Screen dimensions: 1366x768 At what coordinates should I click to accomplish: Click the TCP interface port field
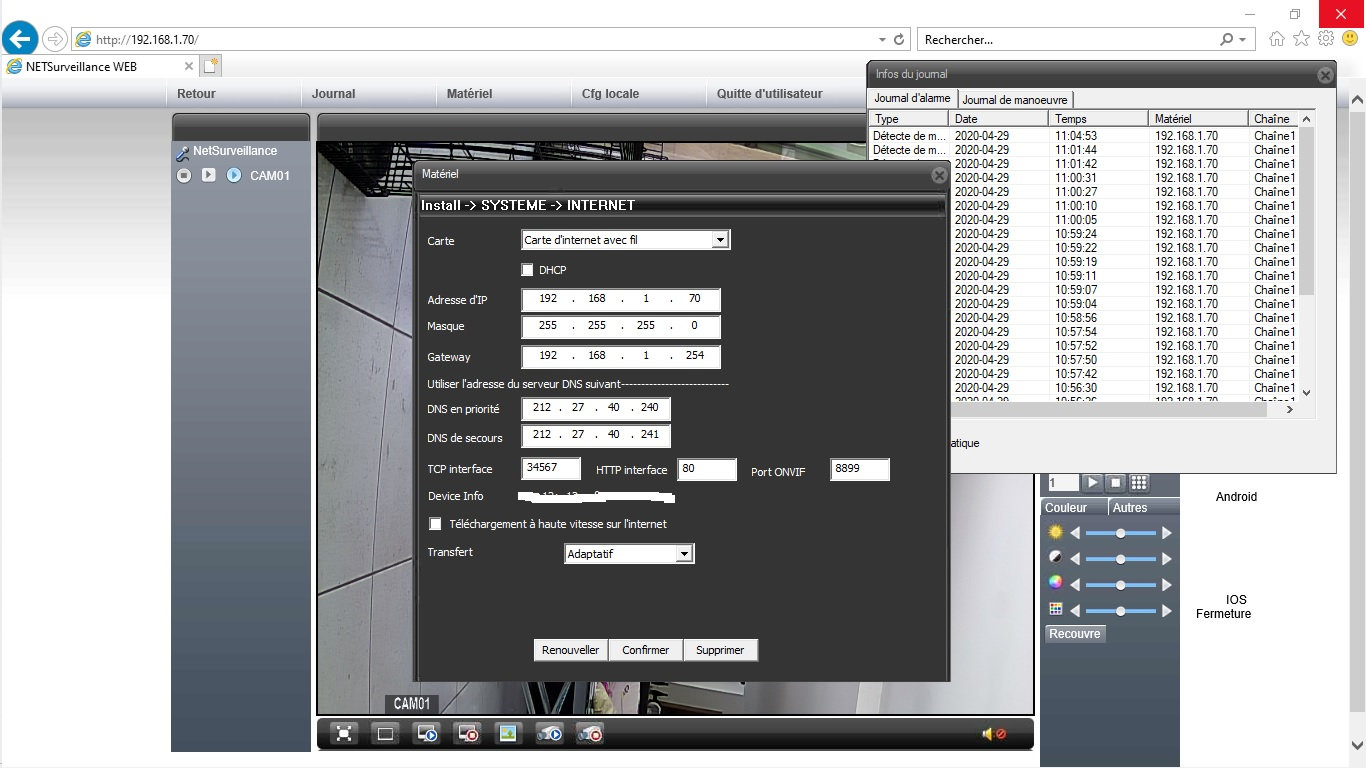[x=551, y=468]
